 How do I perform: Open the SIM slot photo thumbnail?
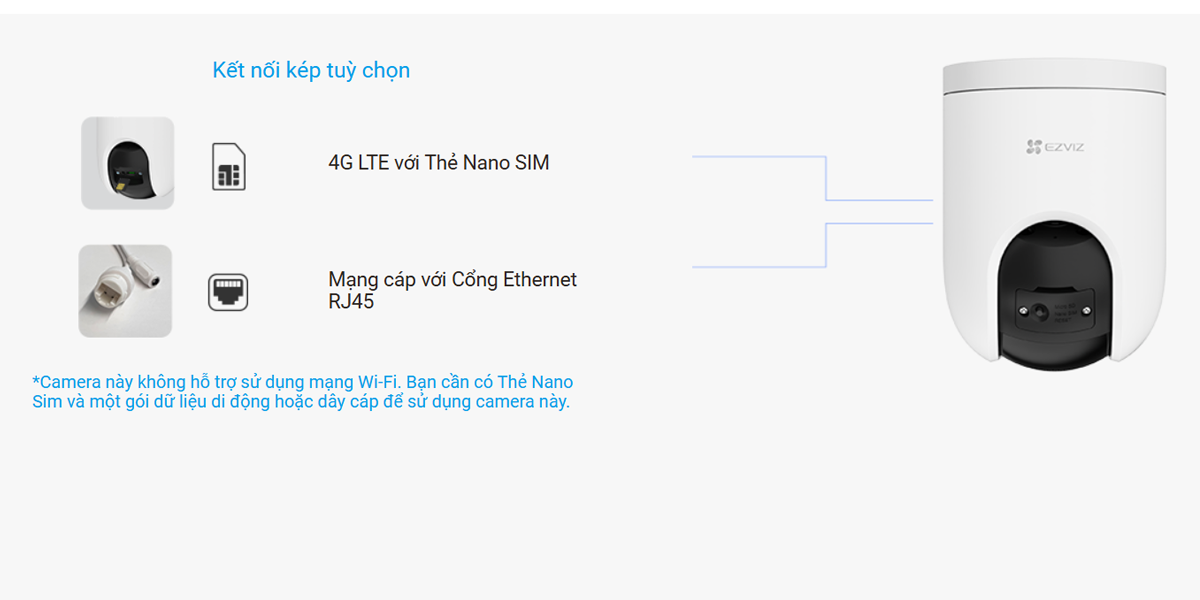point(128,163)
